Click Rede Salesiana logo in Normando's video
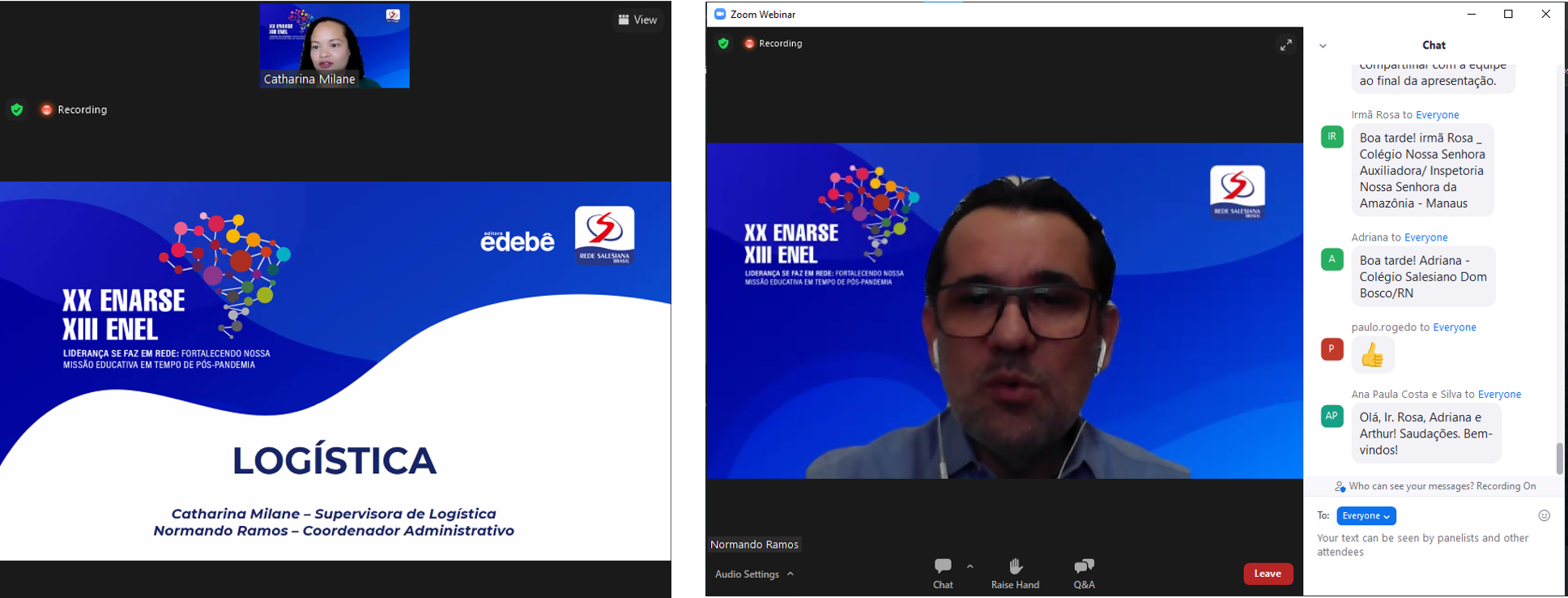Image resolution: width=1568 pixels, height=598 pixels. (1237, 192)
